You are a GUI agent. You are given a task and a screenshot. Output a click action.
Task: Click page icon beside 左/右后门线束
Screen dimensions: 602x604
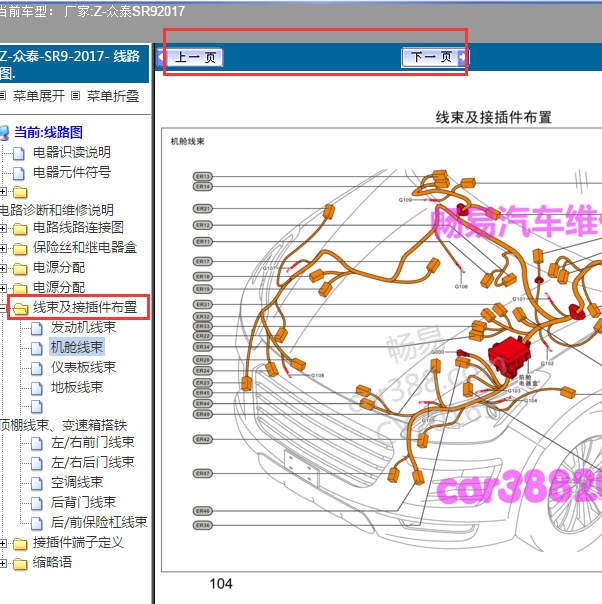[37, 463]
